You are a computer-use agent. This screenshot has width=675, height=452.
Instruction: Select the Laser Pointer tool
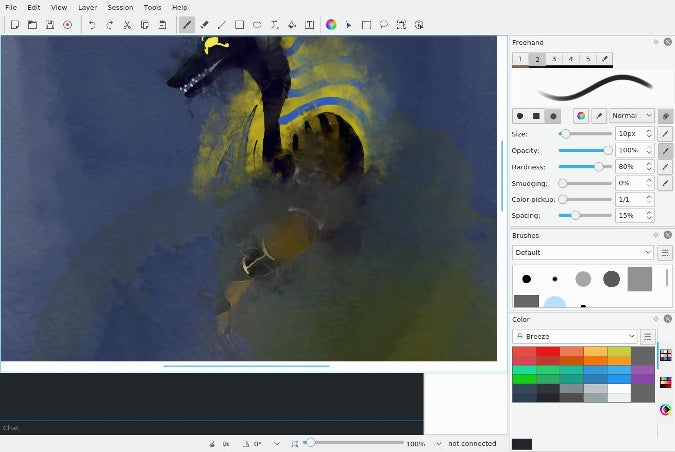349,25
